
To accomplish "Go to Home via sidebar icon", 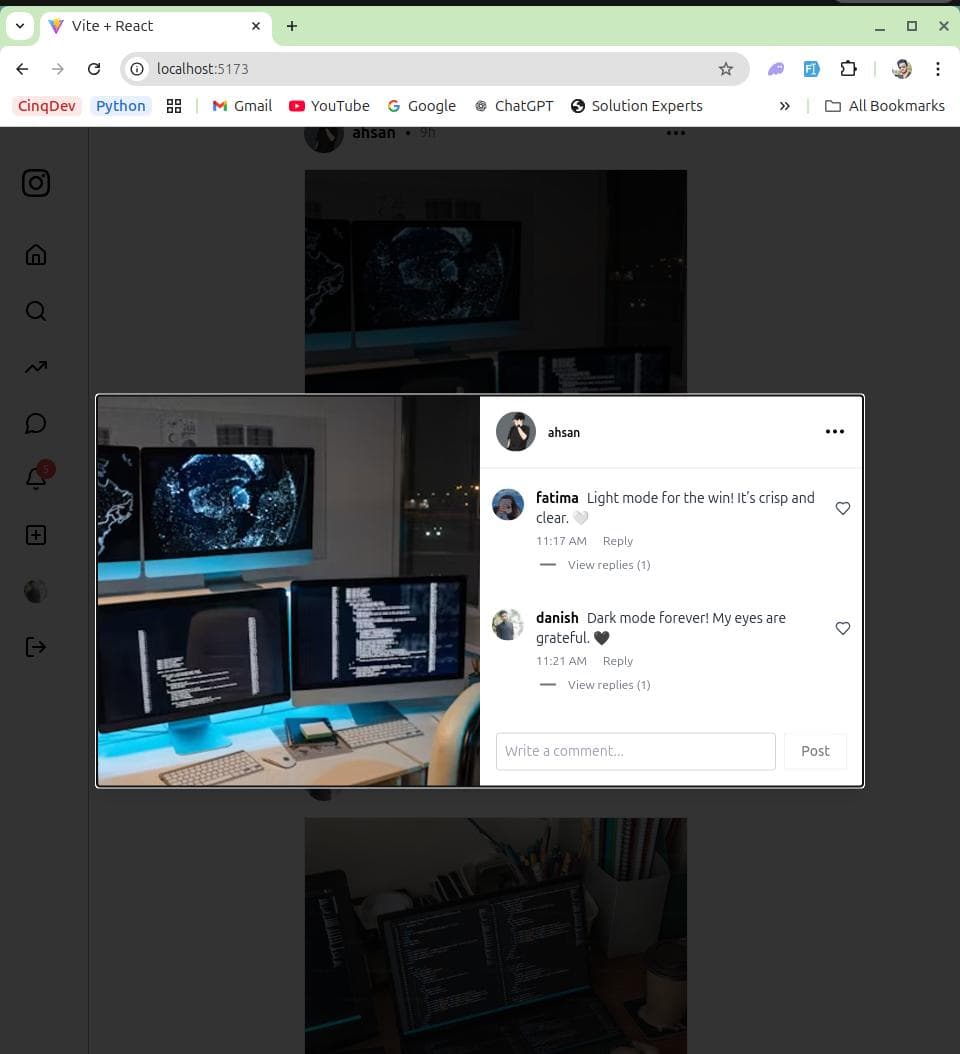I will point(36,255).
